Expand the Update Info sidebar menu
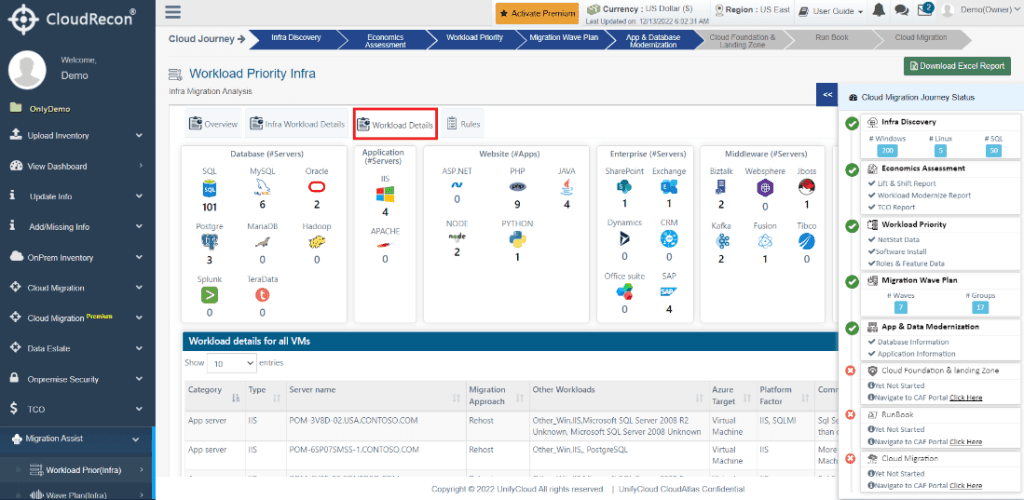Image resolution: width=1024 pixels, height=500 pixels. tap(77, 196)
